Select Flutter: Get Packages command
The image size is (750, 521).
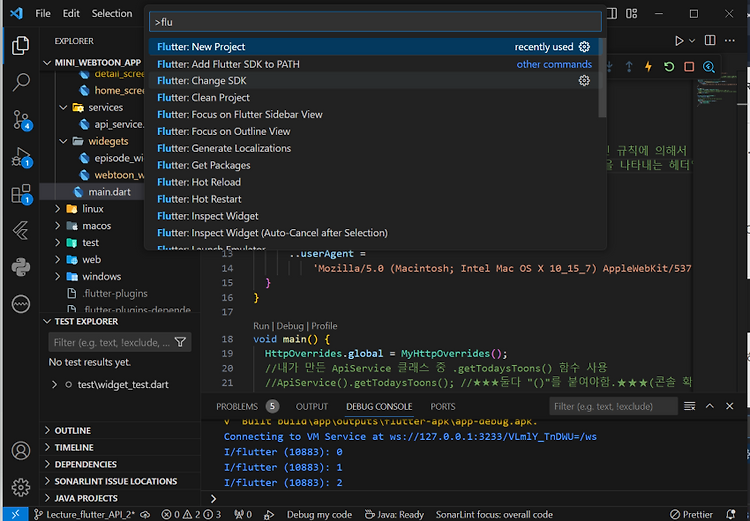pos(375,165)
